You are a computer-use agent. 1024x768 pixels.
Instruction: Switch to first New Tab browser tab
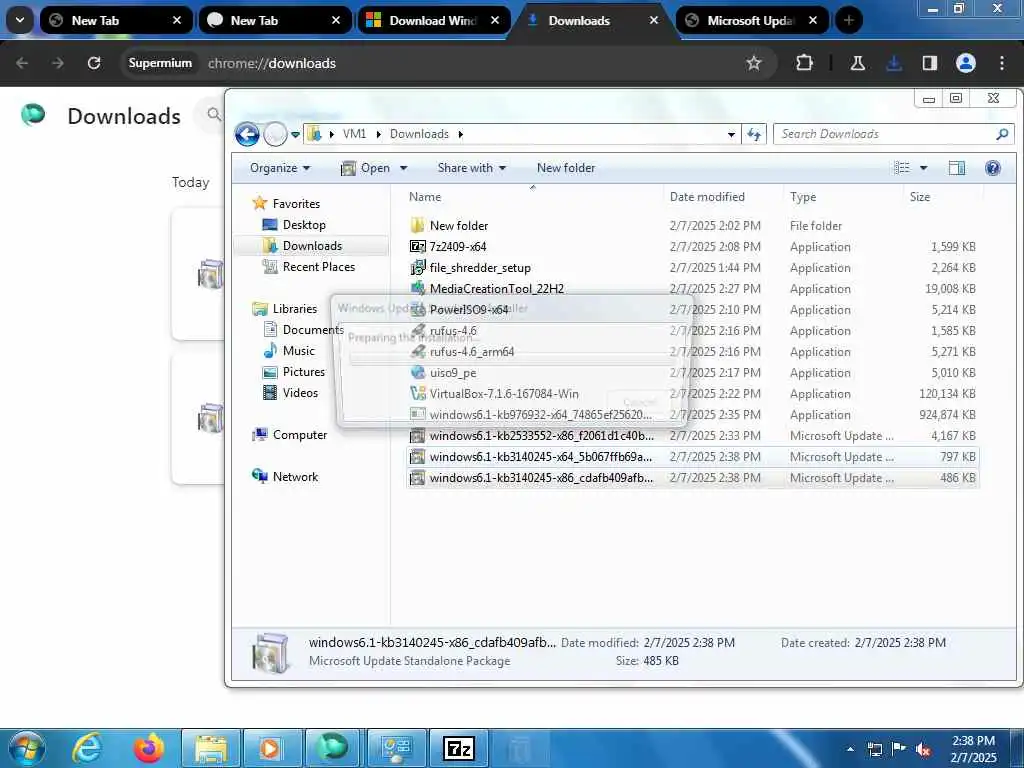point(114,20)
